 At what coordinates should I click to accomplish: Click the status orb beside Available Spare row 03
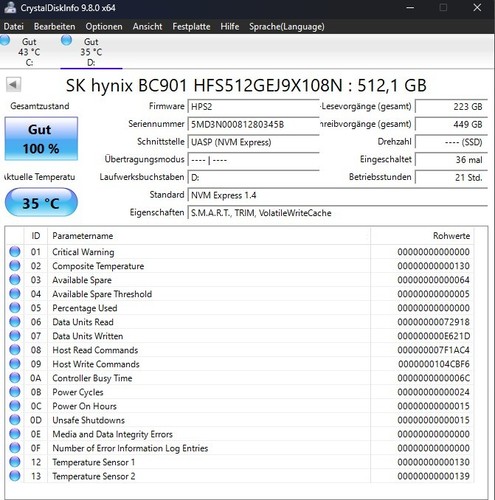click(x=15, y=280)
